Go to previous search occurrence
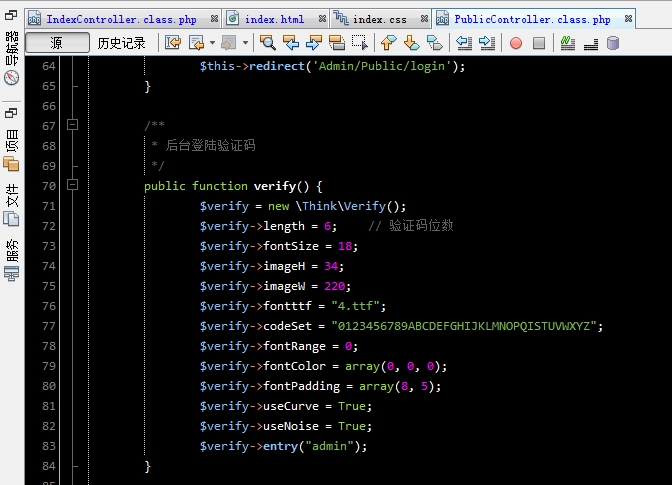Viewport: 672px width, 485px height. [290, 42]
